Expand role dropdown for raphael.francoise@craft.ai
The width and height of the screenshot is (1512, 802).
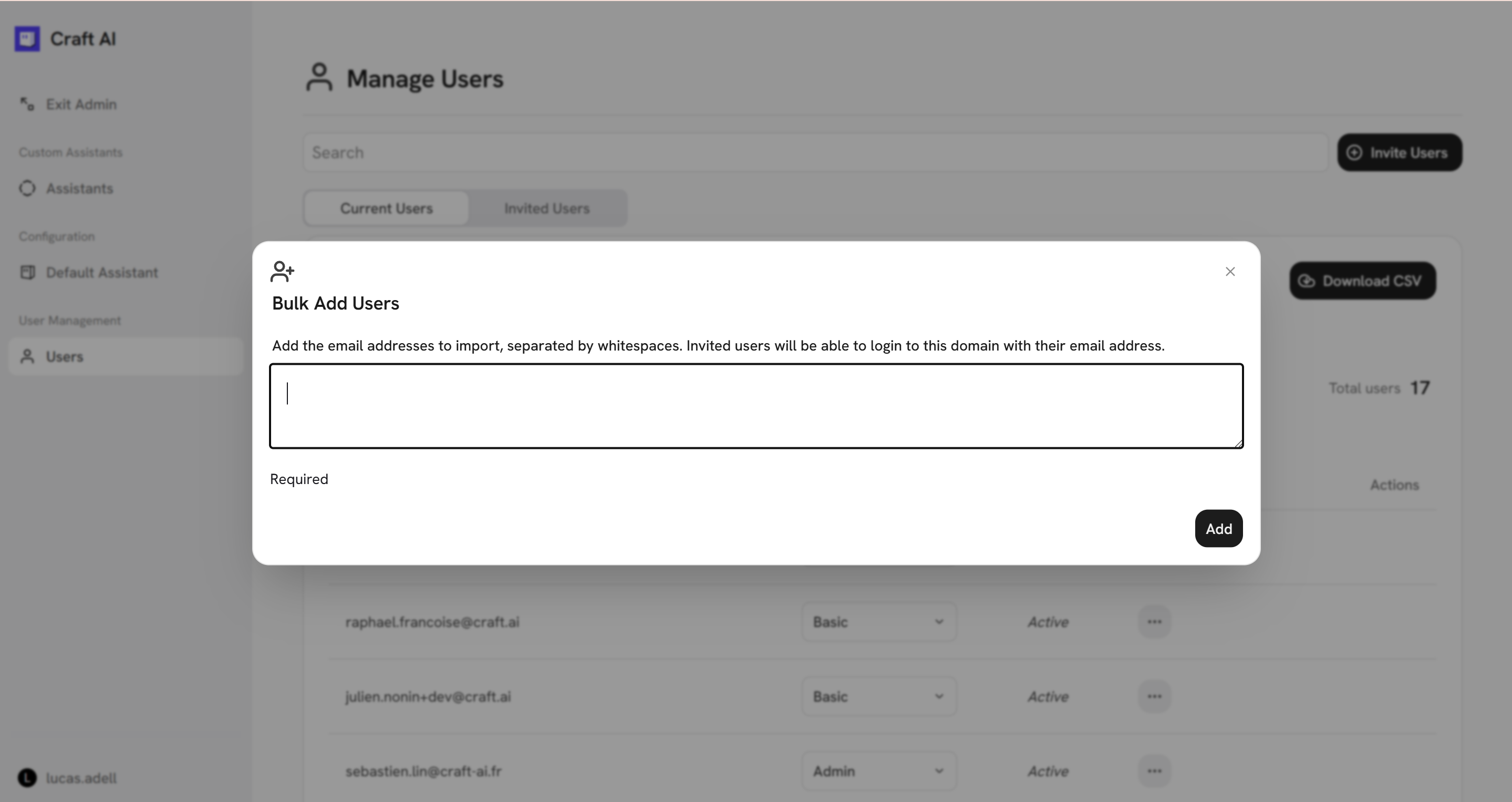click(878, 622)
